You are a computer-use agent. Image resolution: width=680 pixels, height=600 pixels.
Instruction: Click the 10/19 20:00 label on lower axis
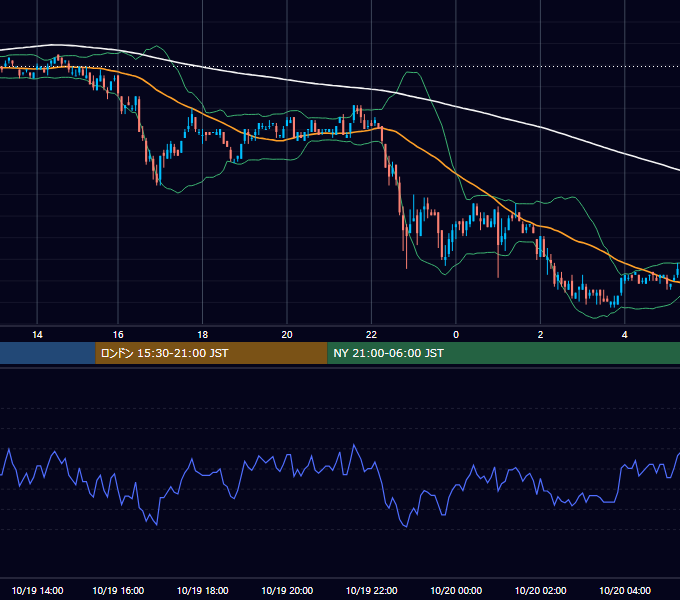click(287, 590)
